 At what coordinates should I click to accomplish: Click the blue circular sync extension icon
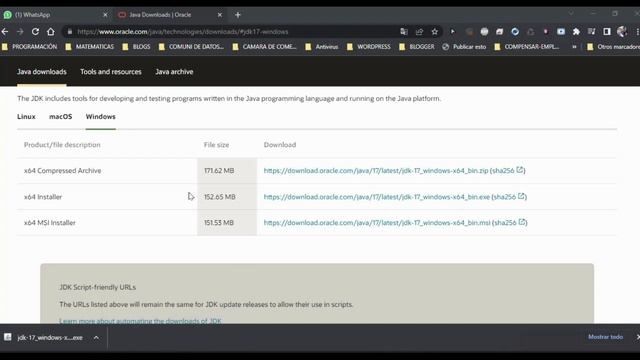(515, 31)
